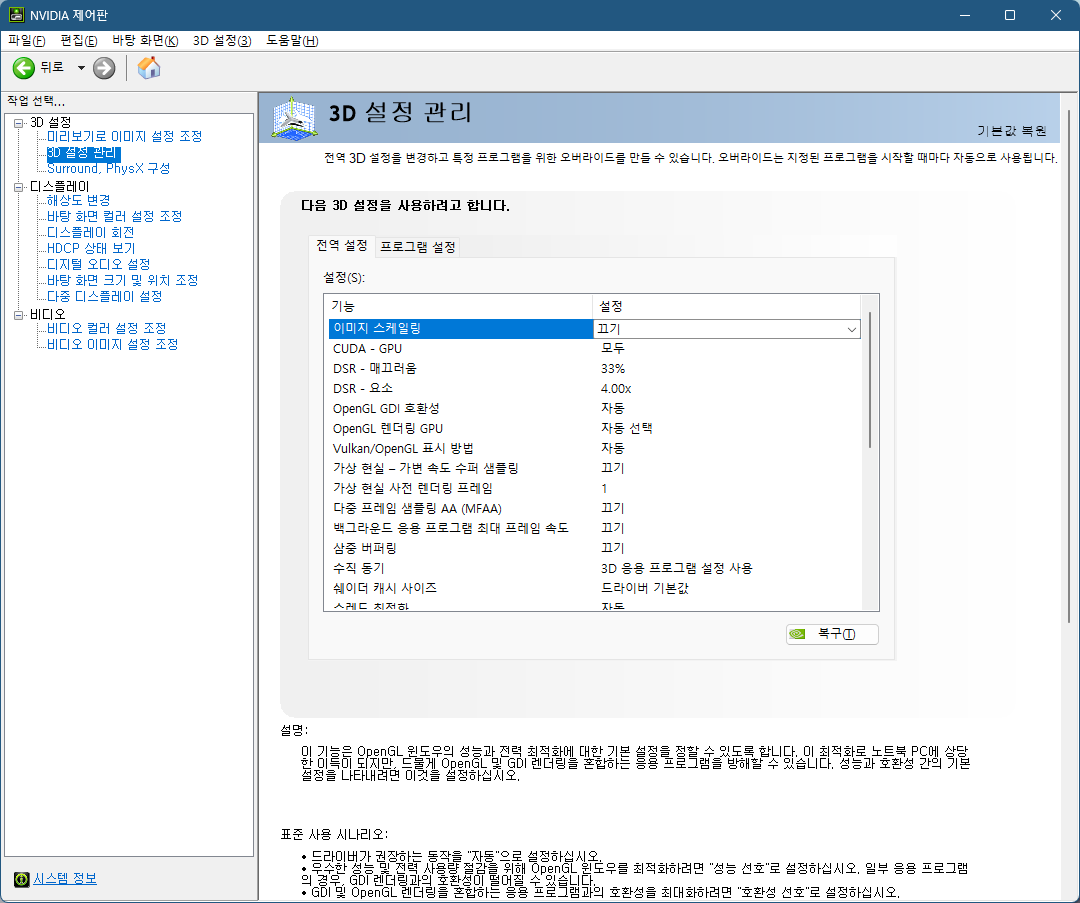Select the 전역 설정 tab
The height and width of the screenshot is (903, 1080).
(342, 245)
